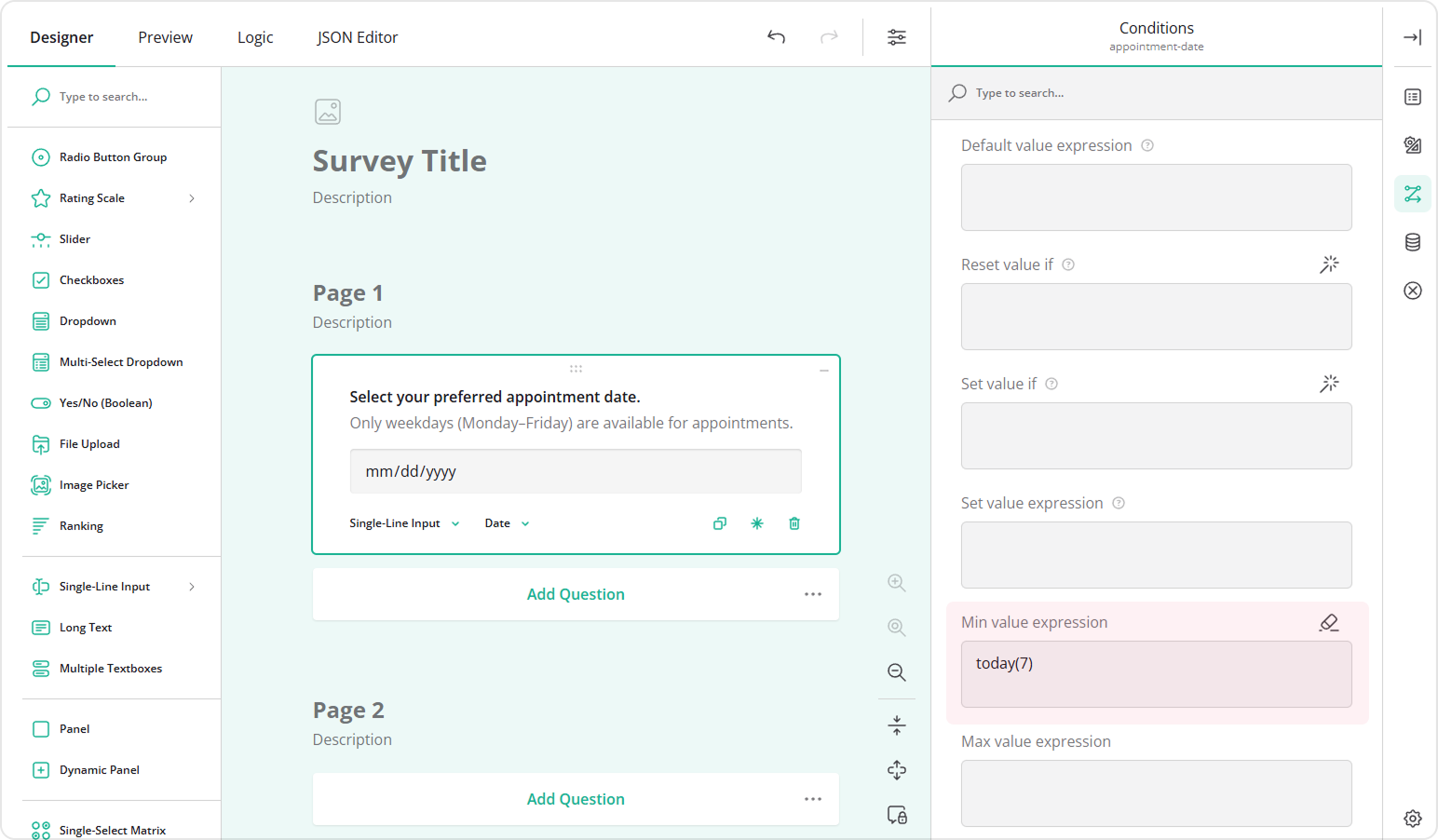This screenshot has height=840, width=1438.
Task: Open the Reset value if wizard
Action: pos(1329,264)
